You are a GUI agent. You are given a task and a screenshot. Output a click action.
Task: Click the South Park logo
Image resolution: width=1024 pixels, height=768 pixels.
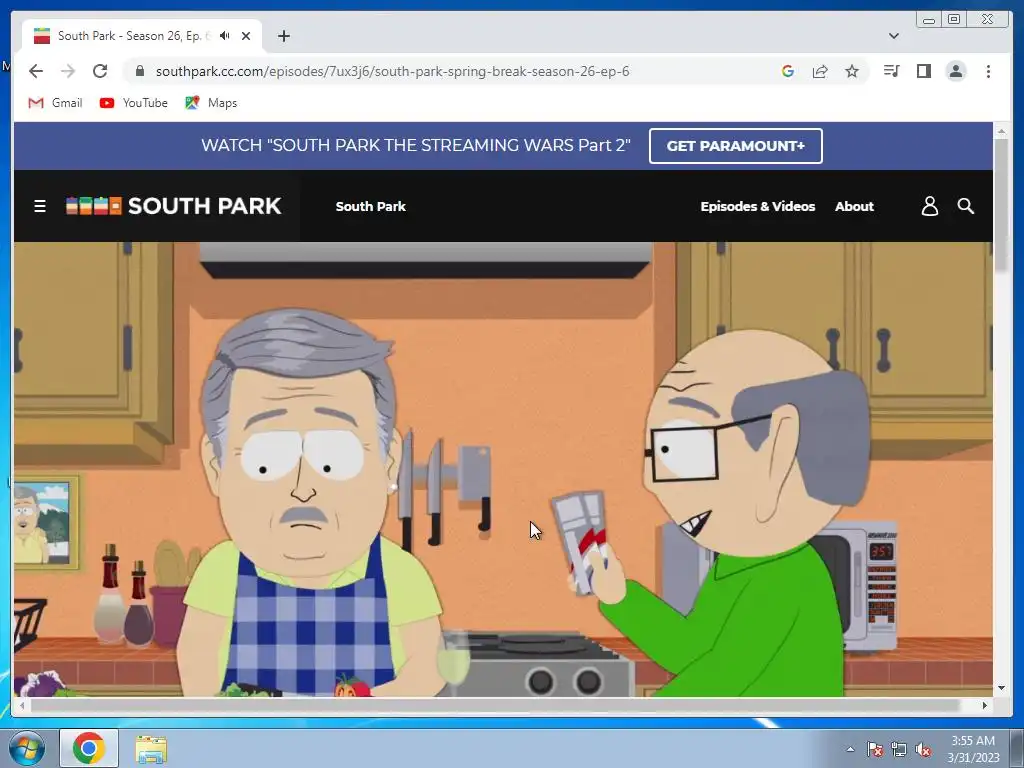point(174,206)
